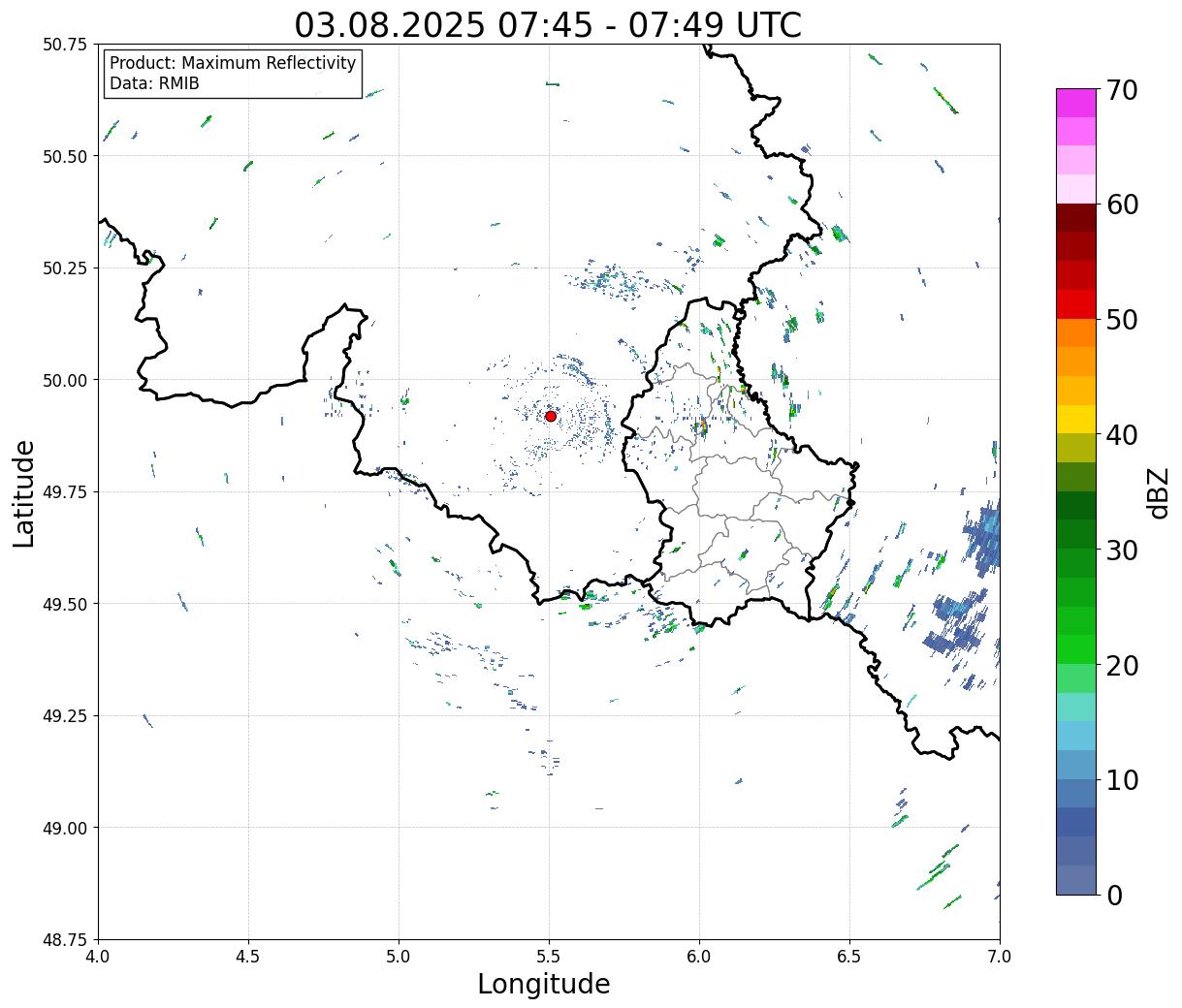1182x1008 pixels.
Task: Click the 30 tick on the colorbar
Action: click(1121, 550)
